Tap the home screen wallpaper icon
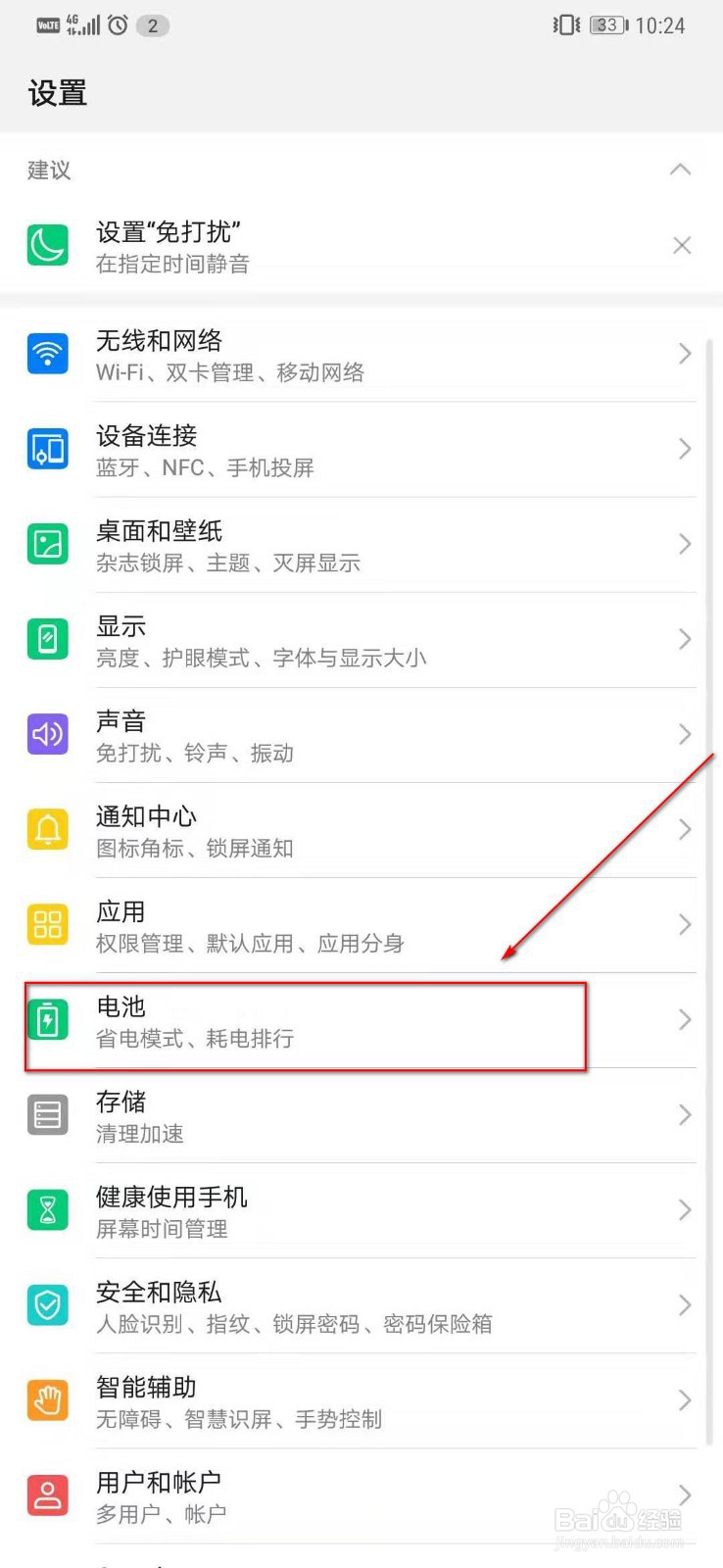The image size is (723, 1568). pyautogui.click(x=48, y=544)
